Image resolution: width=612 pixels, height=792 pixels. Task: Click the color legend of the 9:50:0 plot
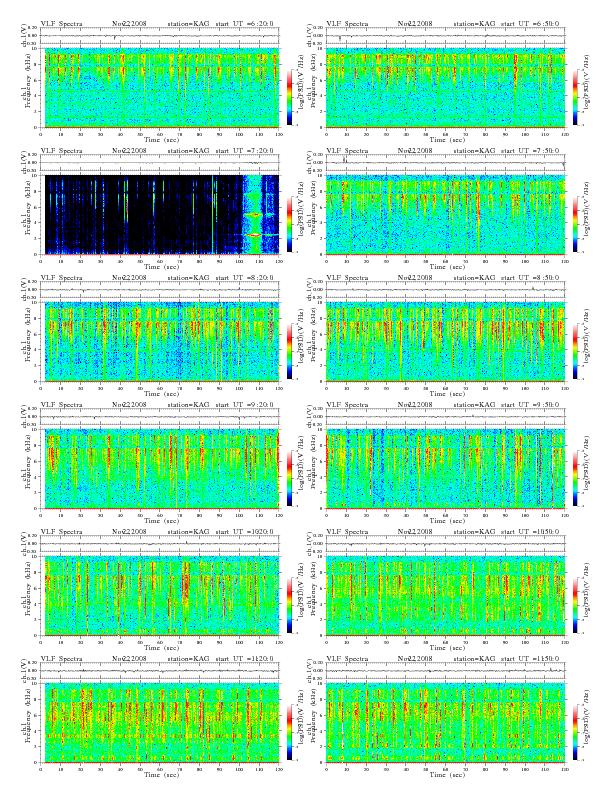click(x=576, y=478)
